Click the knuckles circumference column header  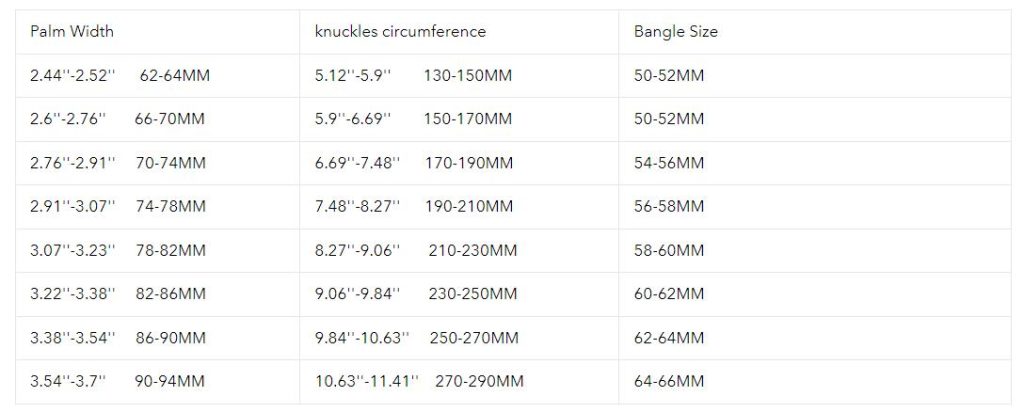tap(400, 31)
